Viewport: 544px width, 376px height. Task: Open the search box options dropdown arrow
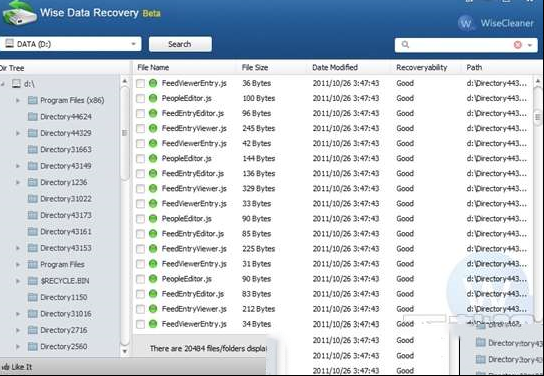pos(530,45)
